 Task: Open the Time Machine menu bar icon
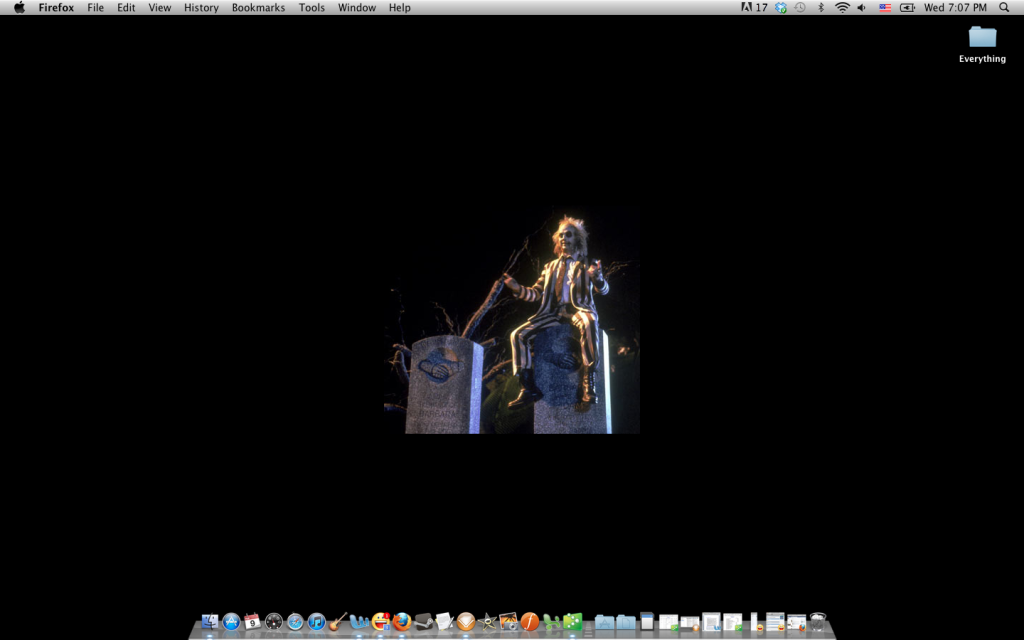click(800, 7)
